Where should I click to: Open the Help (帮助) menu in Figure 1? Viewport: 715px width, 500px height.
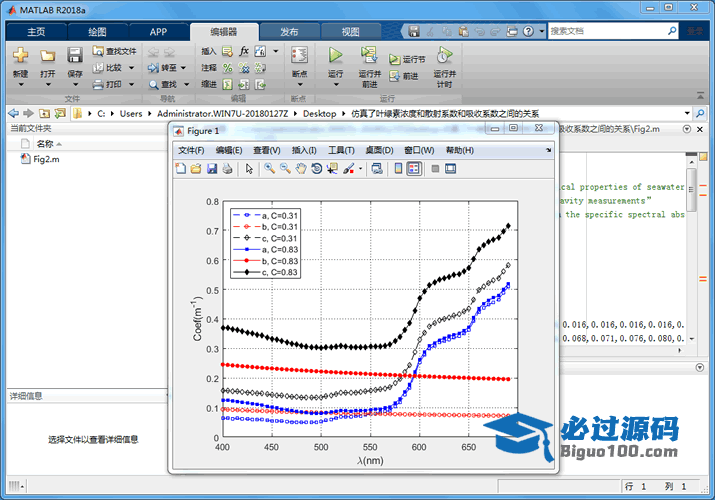tap(459, 150)
